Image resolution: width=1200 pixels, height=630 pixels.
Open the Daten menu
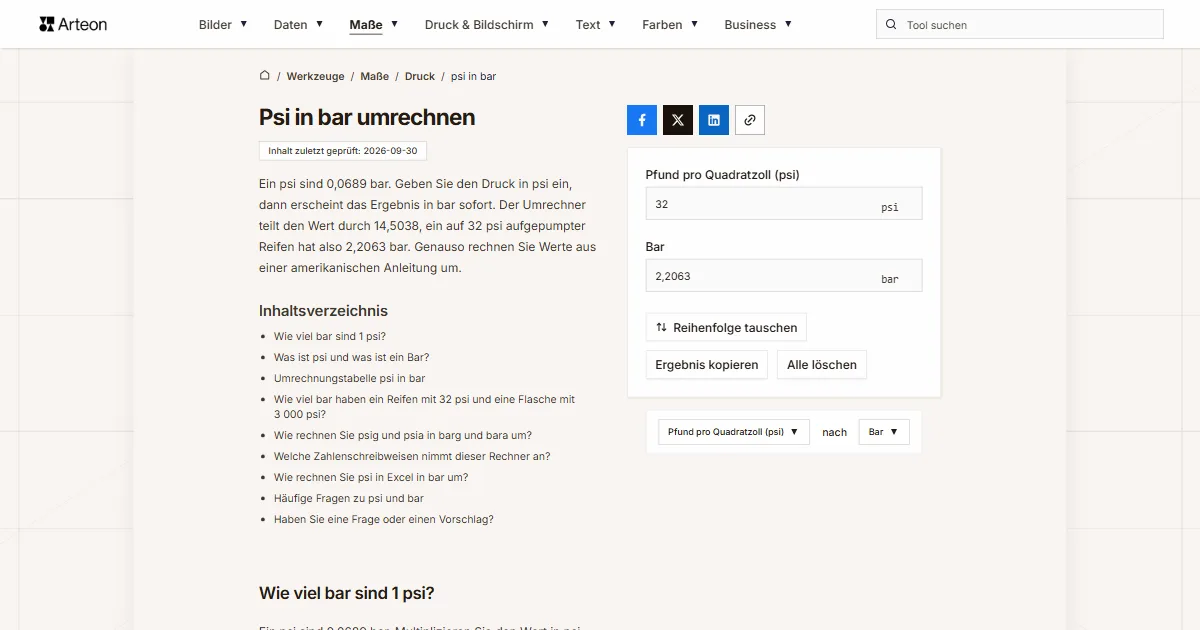tap(298, 25)
